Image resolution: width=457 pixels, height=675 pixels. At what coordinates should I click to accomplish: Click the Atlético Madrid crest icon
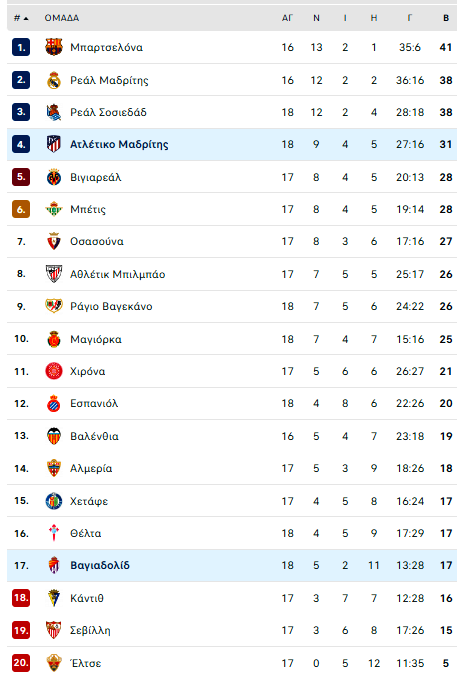point(54,144)
